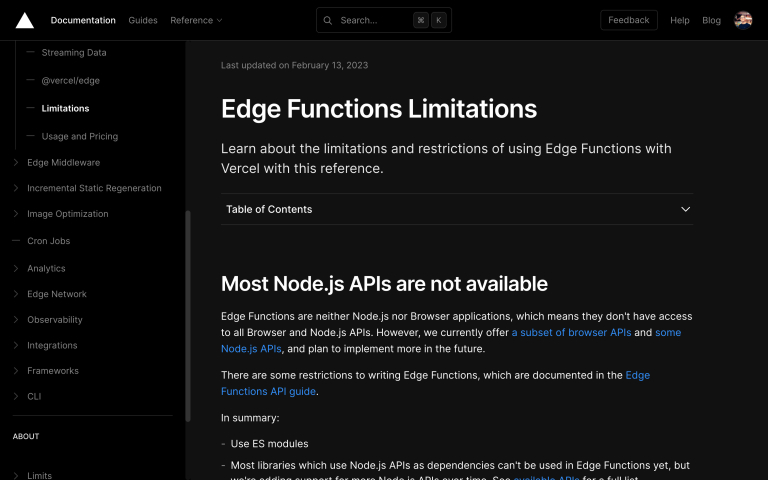Expand the Table of Contents chevron
Image resolution: width=768 pixels, height=480 pixels.
(x=685, y=209)
